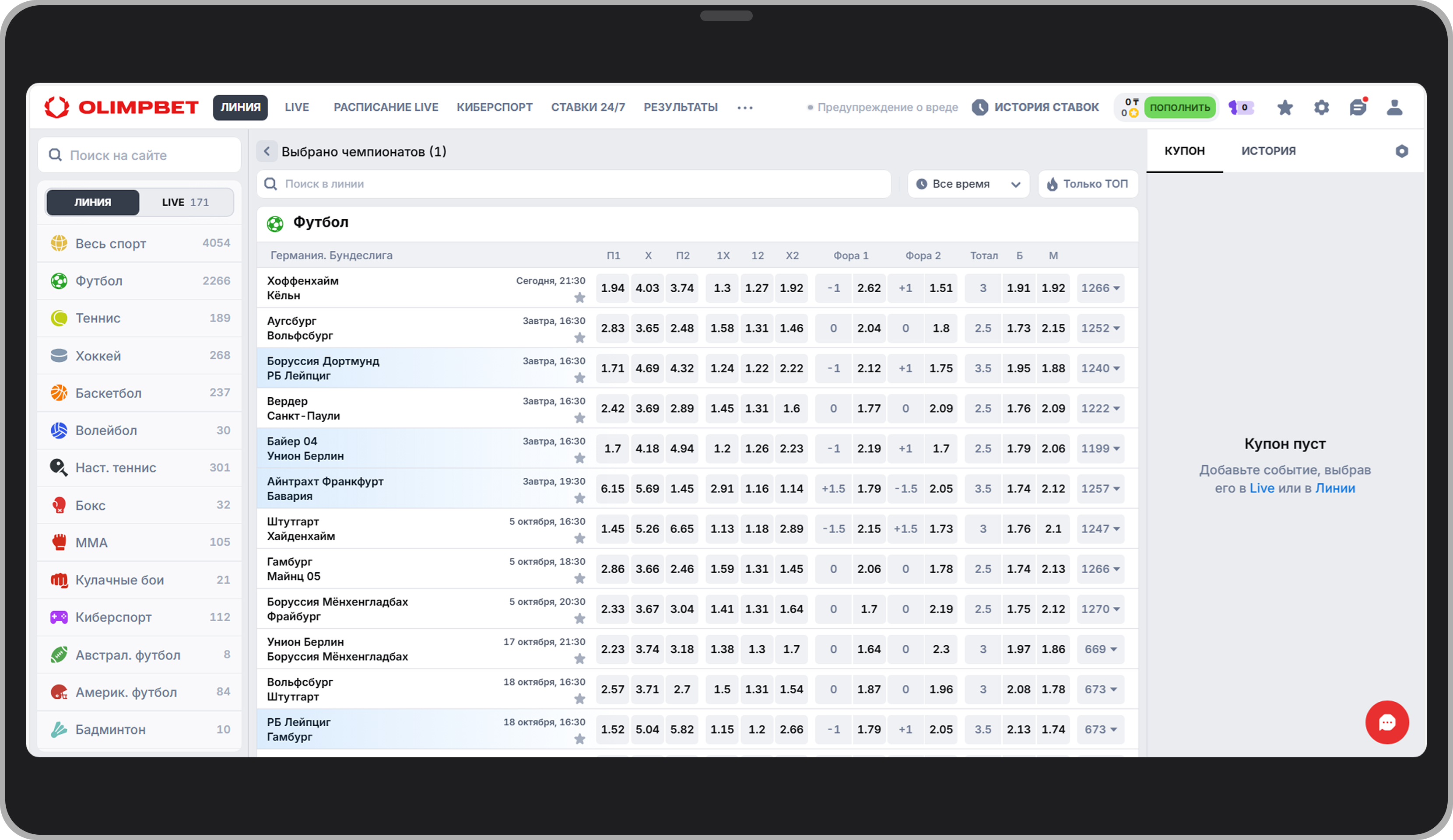Click the purple bonus icon showing 0
Viewport: 1453px width, 840px height.
pyautogui.click(x=1240, y=108)
